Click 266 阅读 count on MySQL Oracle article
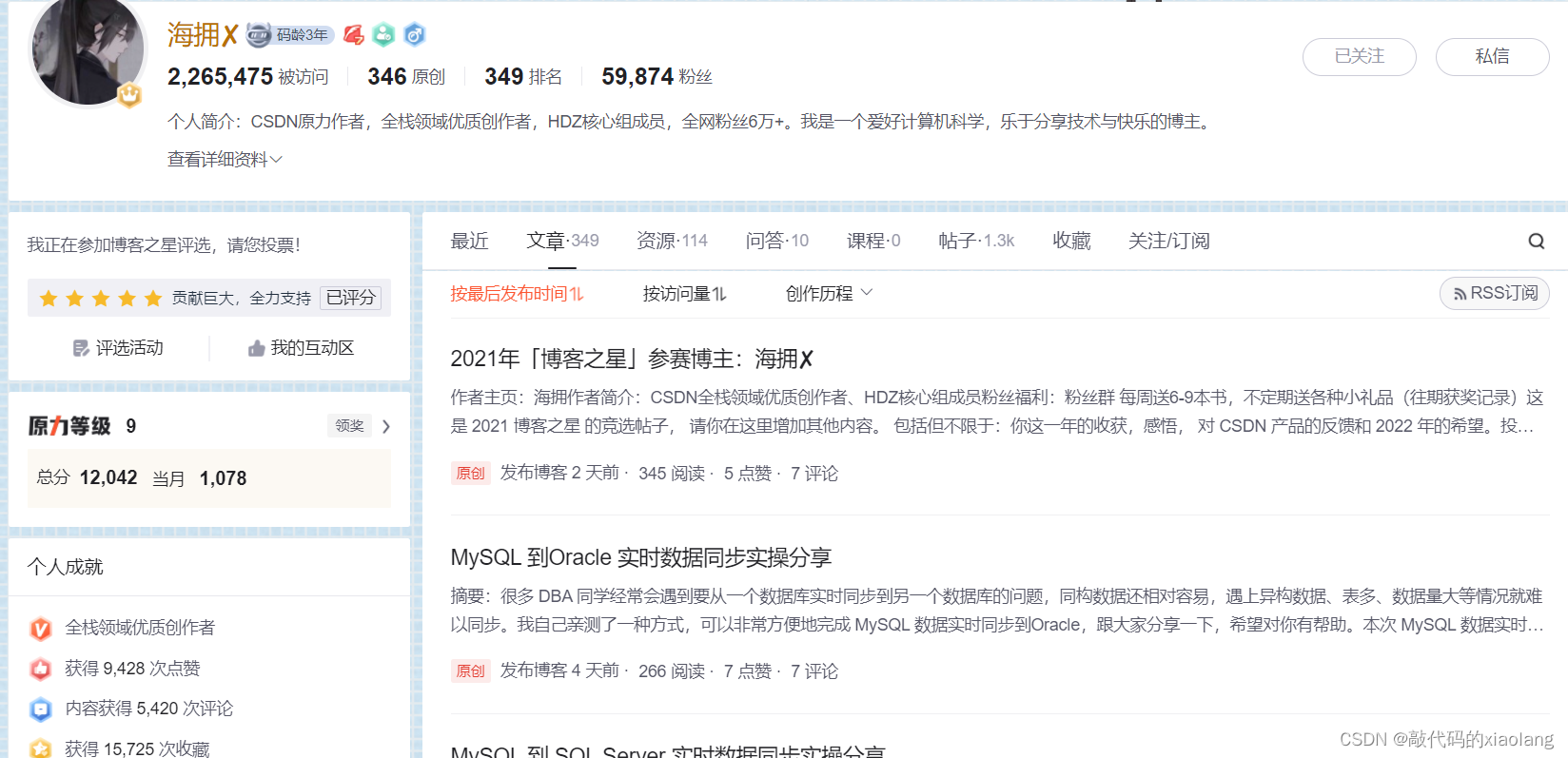The width and height of the screenshot is (1568, 758). click(x=671, y=671)
